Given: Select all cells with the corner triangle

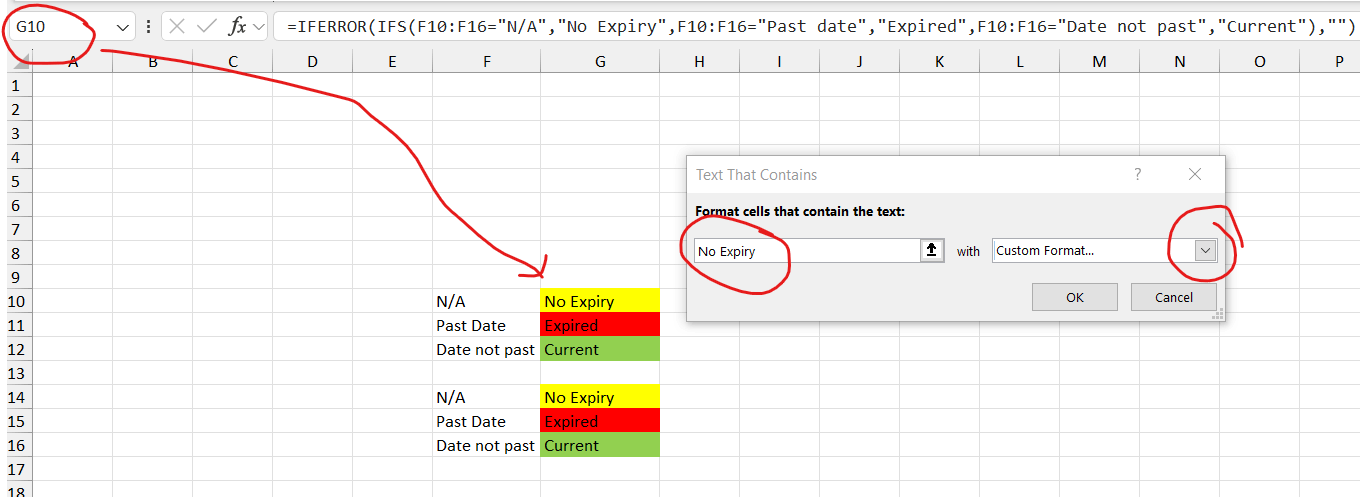Looking at the screenshot, I should coord(20,62).
